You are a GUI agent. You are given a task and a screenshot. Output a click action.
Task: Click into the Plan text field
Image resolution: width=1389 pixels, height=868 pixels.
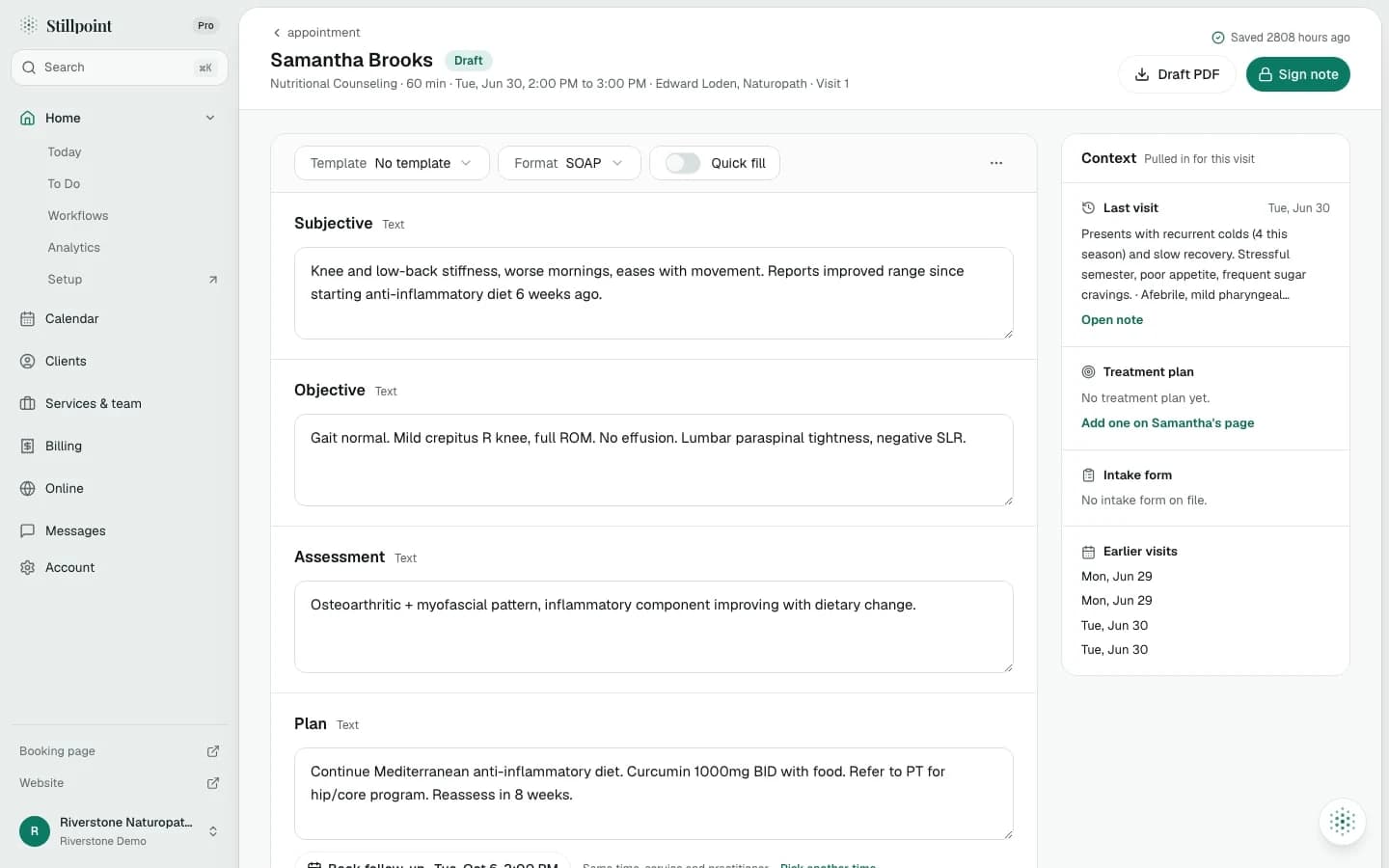[654, 794]
